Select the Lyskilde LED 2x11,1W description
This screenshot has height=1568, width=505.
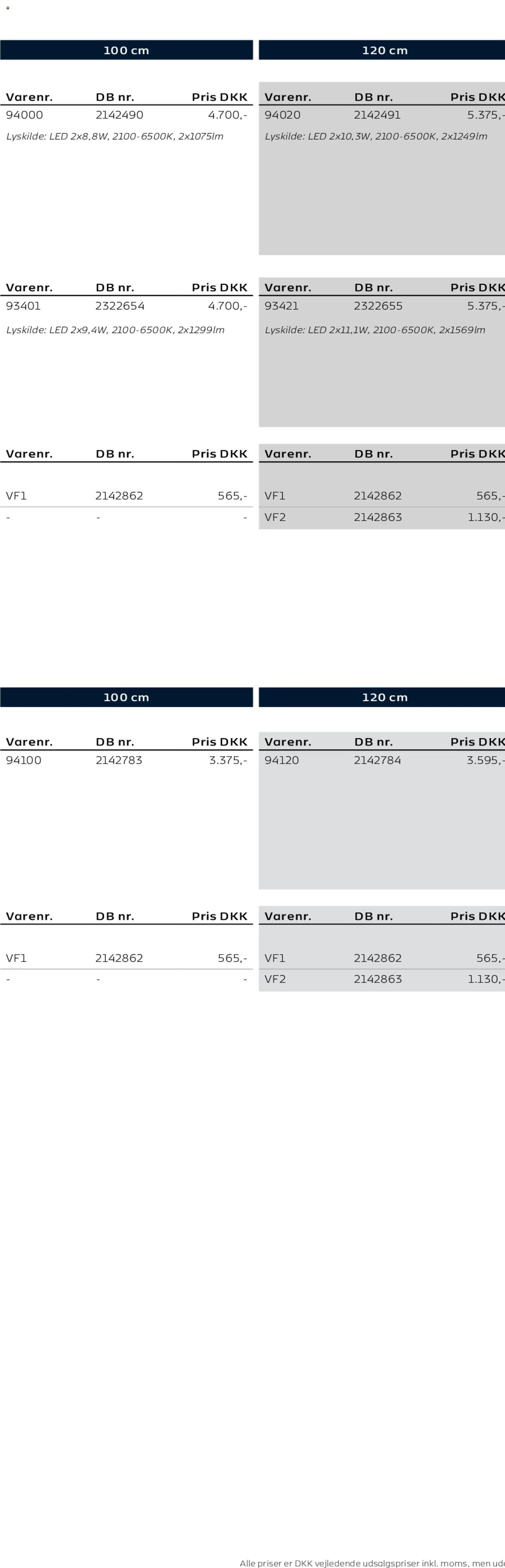coord(375,330)
